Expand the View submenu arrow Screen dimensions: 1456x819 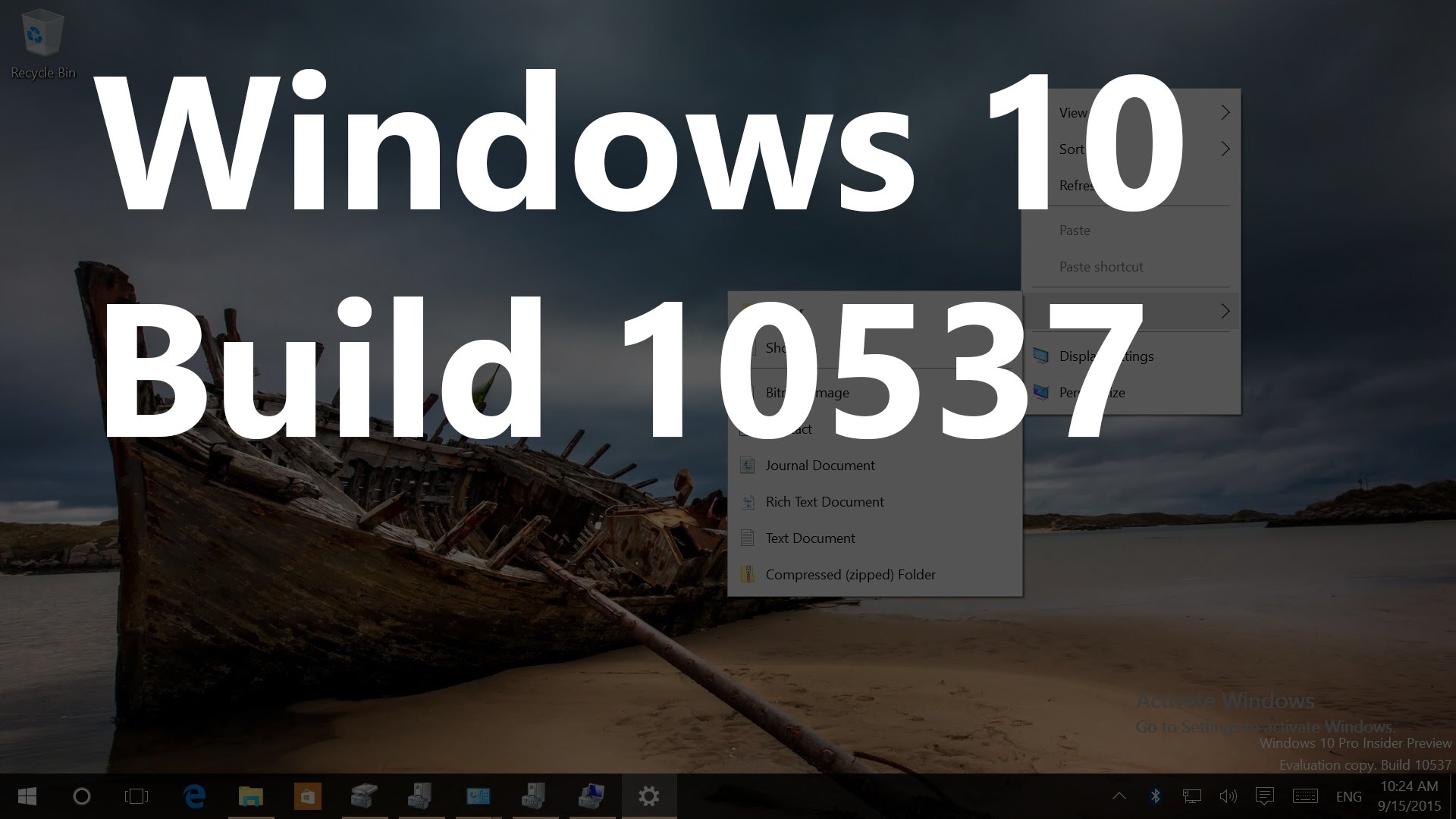(1225, 112)
